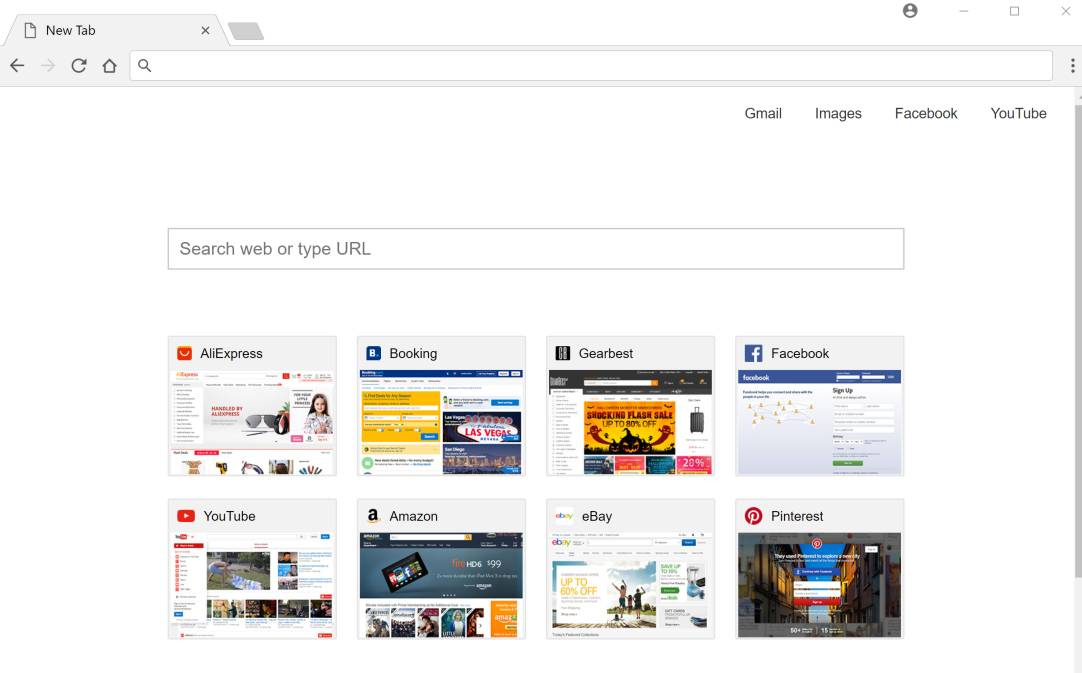Open the Facebook link in top bar
Image resolution: width=1082 pixels, height=673 pixels.
(x=925, y=113)
